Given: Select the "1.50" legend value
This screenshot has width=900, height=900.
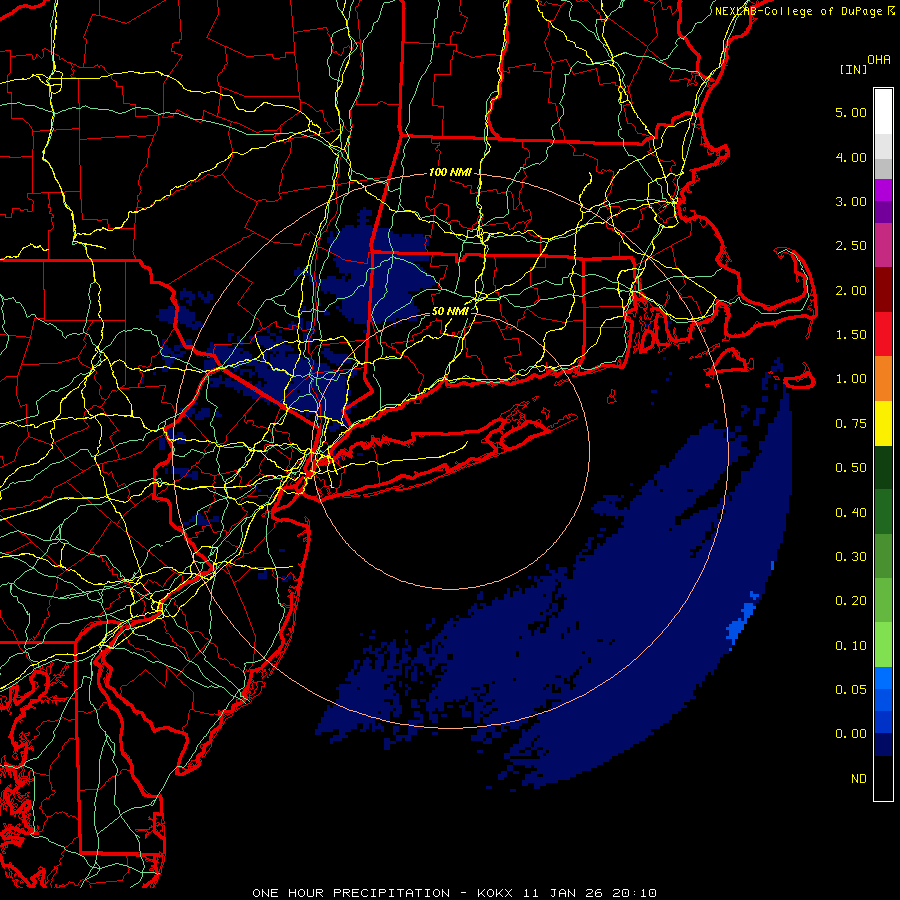Looking at the screenshot, I should click(x=851, y=335).
